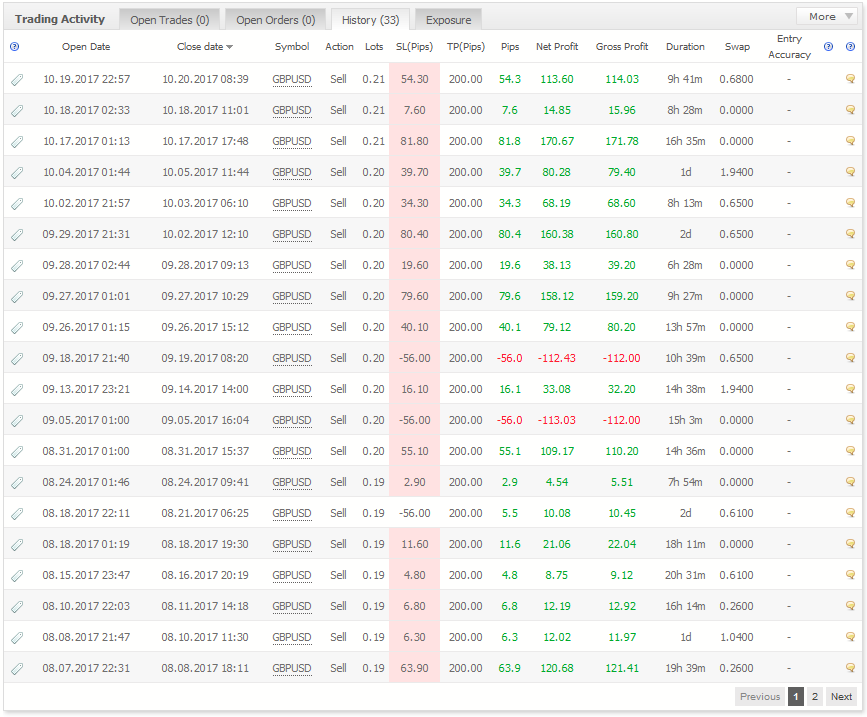The height and width of the screenshot is (717, 867).
Task: Sort by Close date column header
Action: point(205,47)
